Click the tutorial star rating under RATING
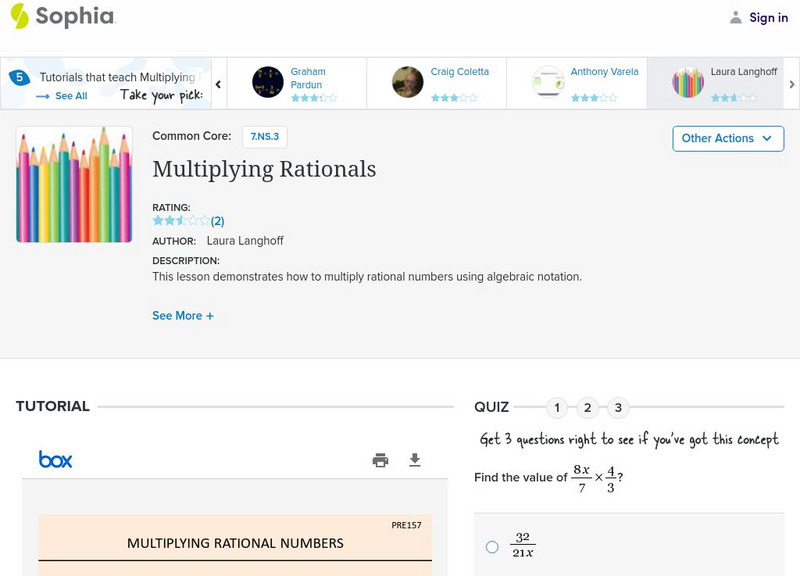Screen dimensions: 800x576 point(181,220)
